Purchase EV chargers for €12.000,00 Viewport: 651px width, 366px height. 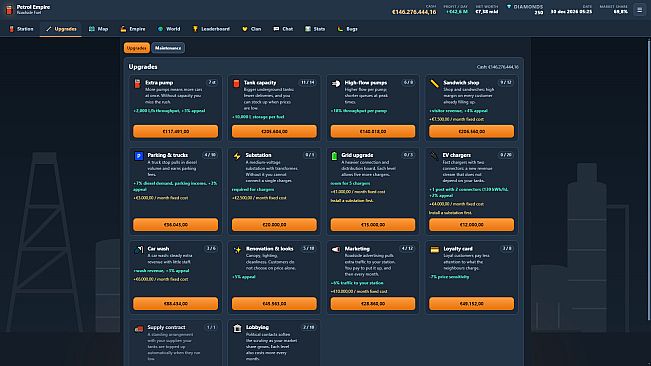coord(471,224)
